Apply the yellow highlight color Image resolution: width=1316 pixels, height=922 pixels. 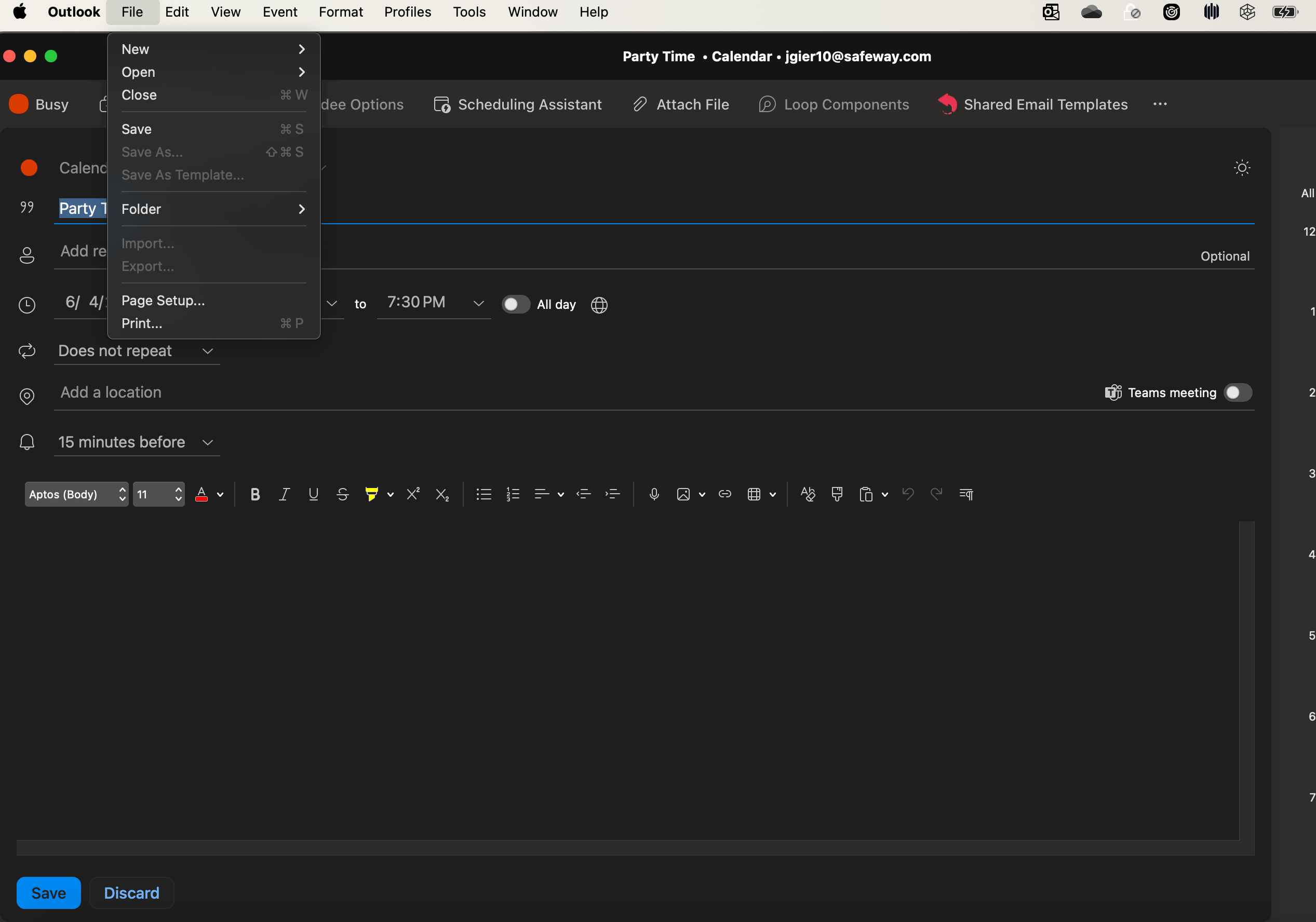pos(371,494)
